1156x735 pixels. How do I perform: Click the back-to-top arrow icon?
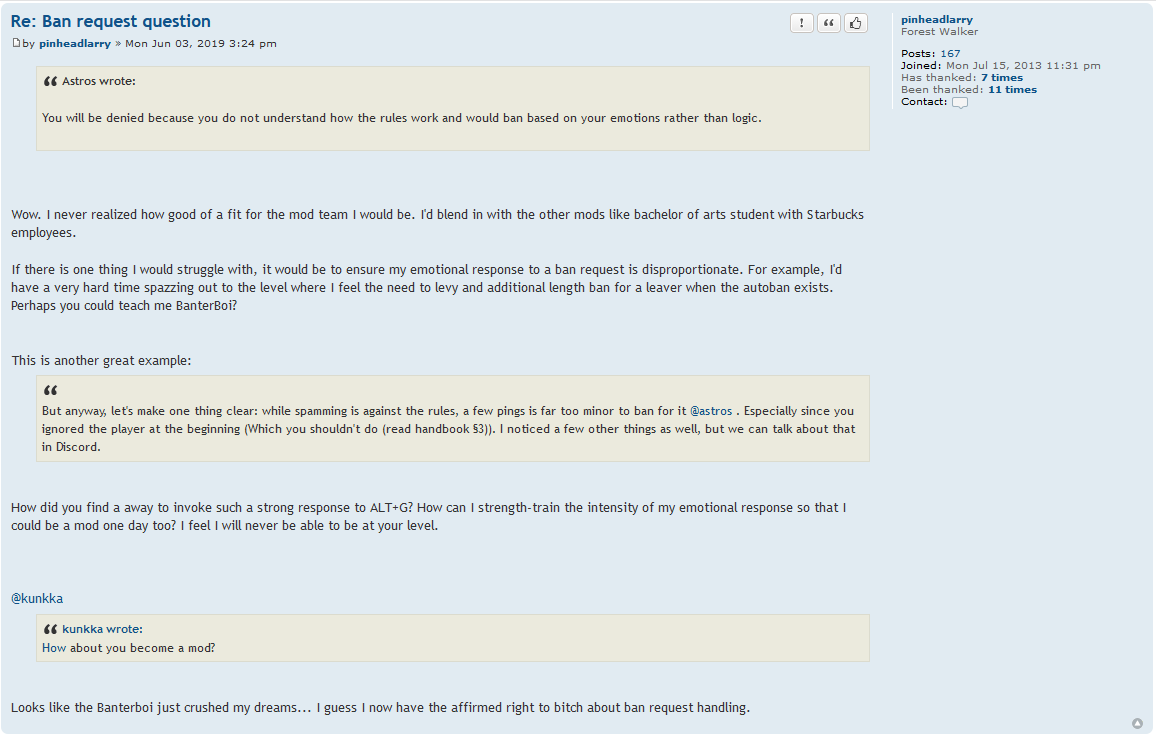tap(1137, 723)
